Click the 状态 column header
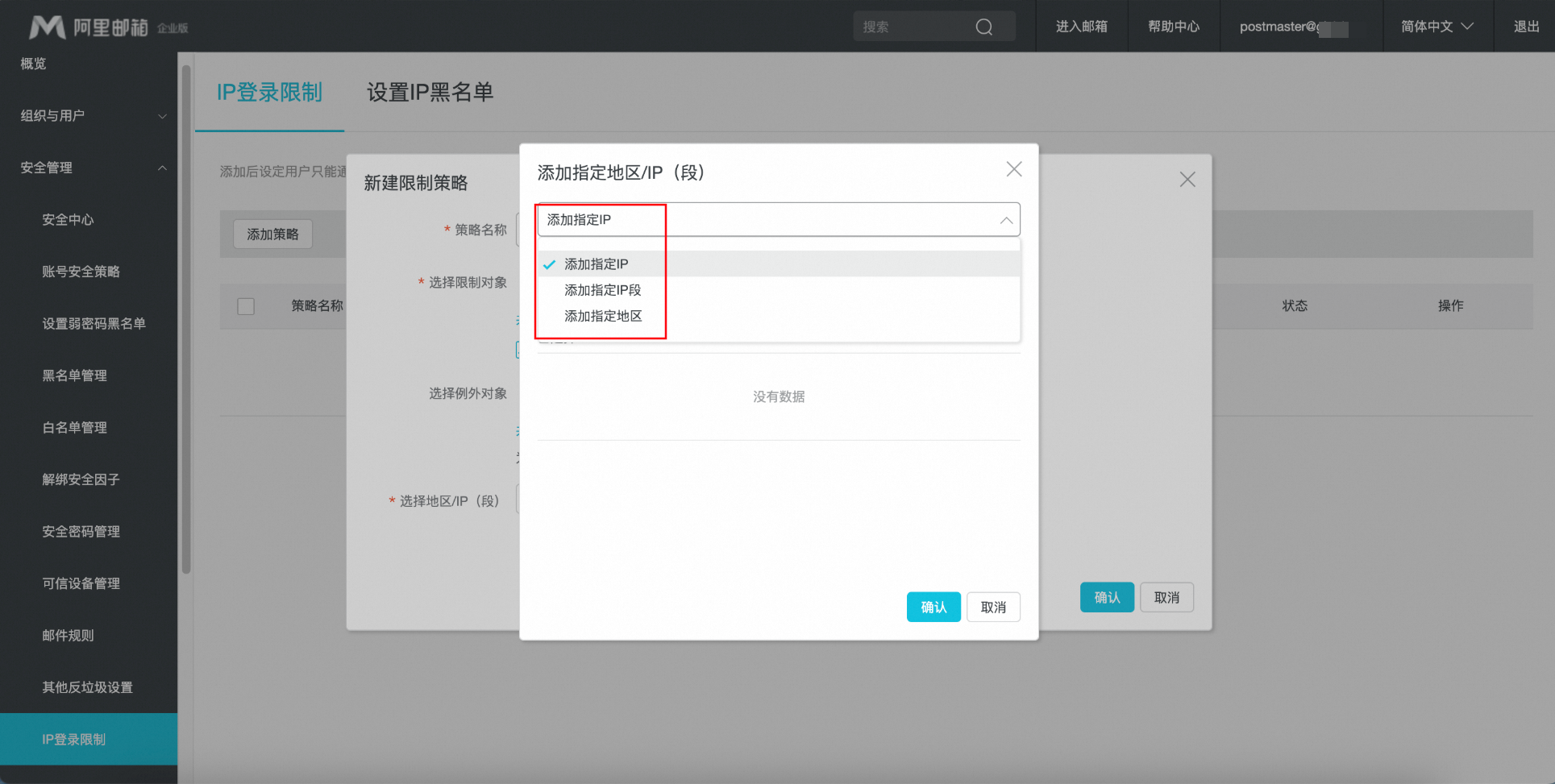 [1295, 306]
